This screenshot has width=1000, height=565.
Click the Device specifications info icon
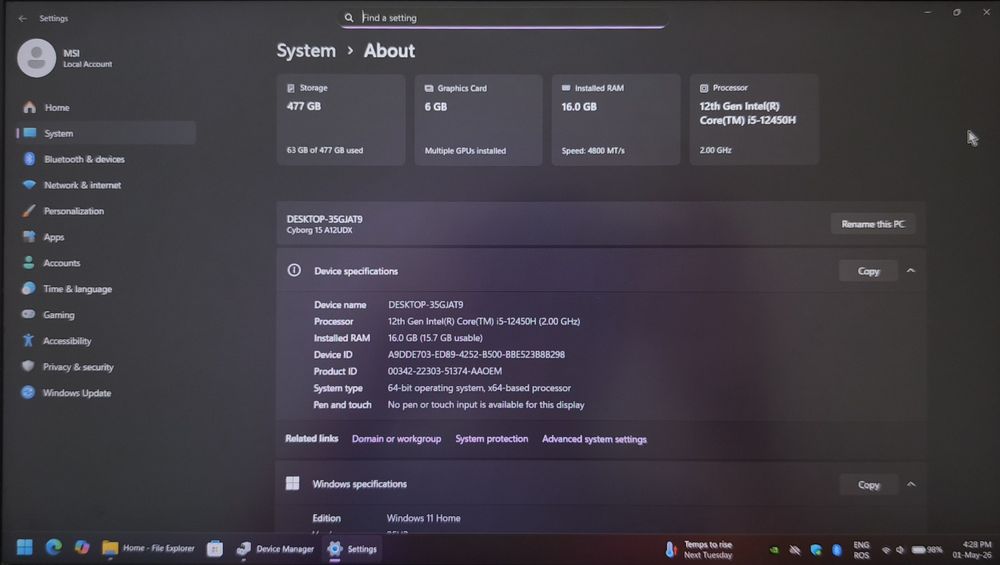click(294, 270)
